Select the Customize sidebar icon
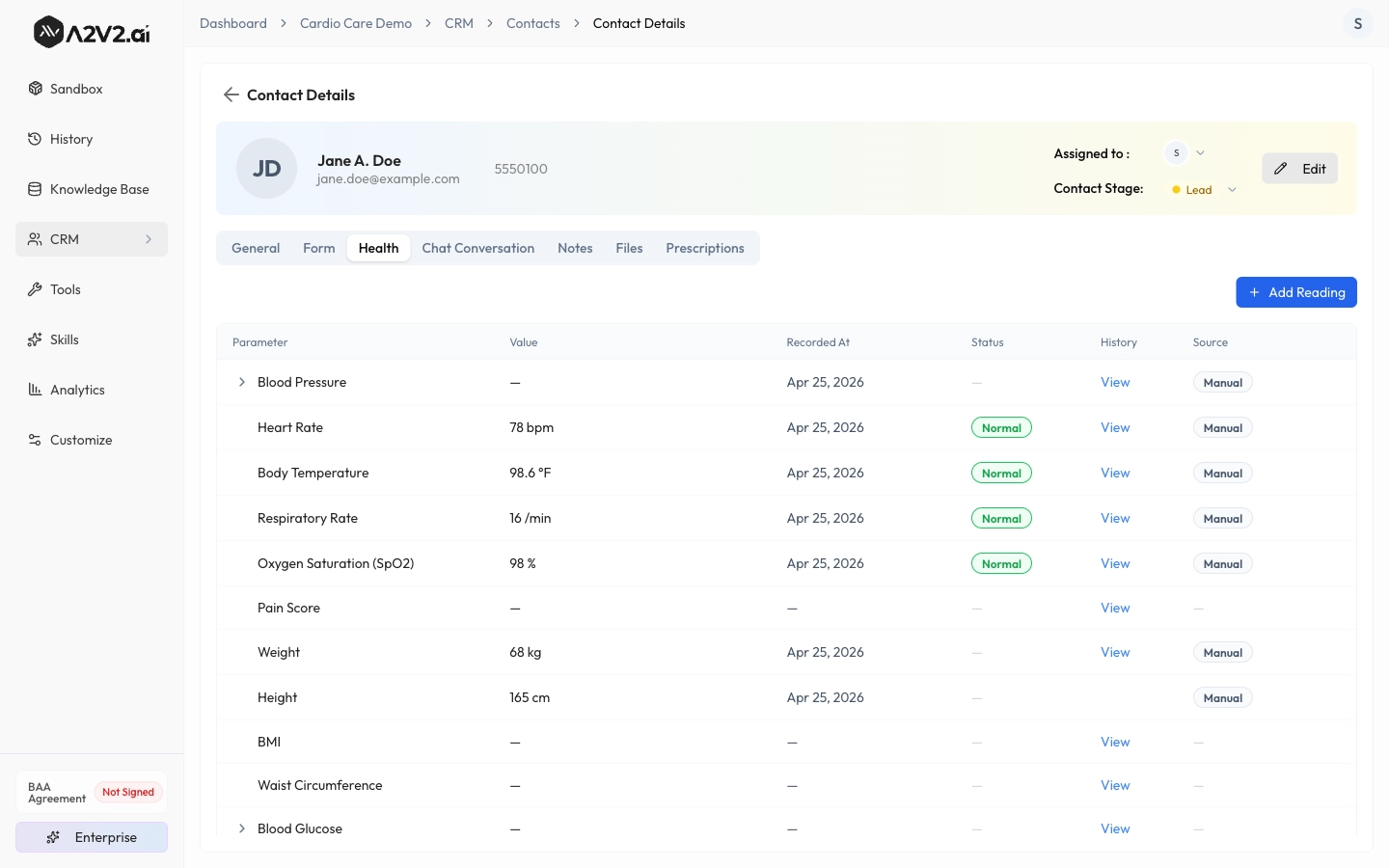This screenshot has height=868, width=1389. (x=35, y=440)
